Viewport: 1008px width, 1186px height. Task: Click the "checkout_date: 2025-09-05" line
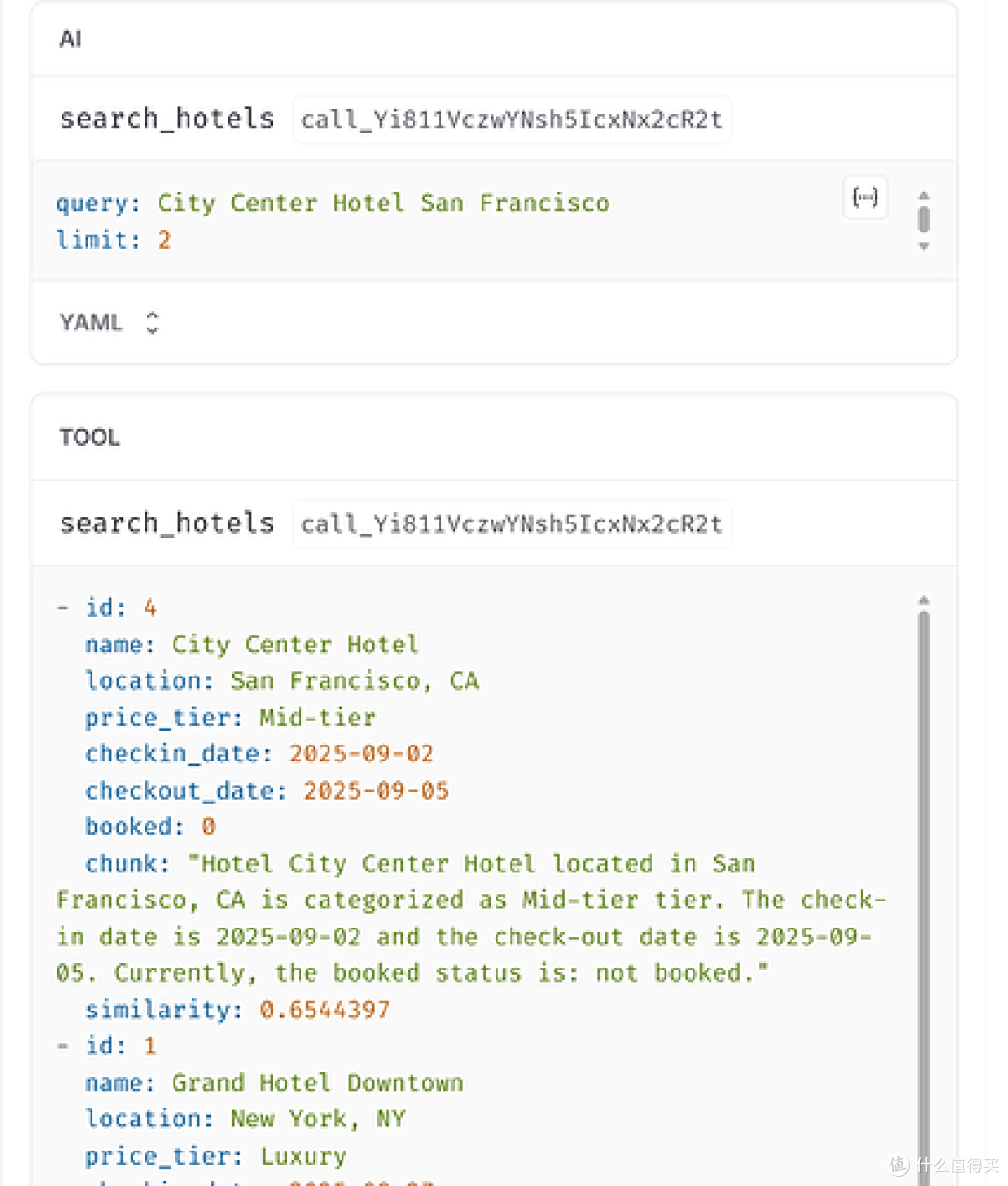(x=267, y=790)
